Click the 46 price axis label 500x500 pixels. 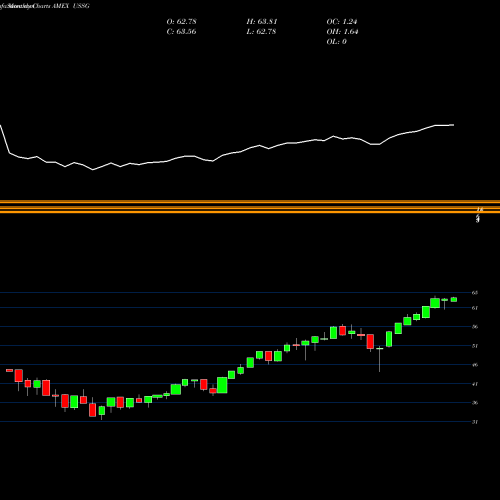pos(475,365)
